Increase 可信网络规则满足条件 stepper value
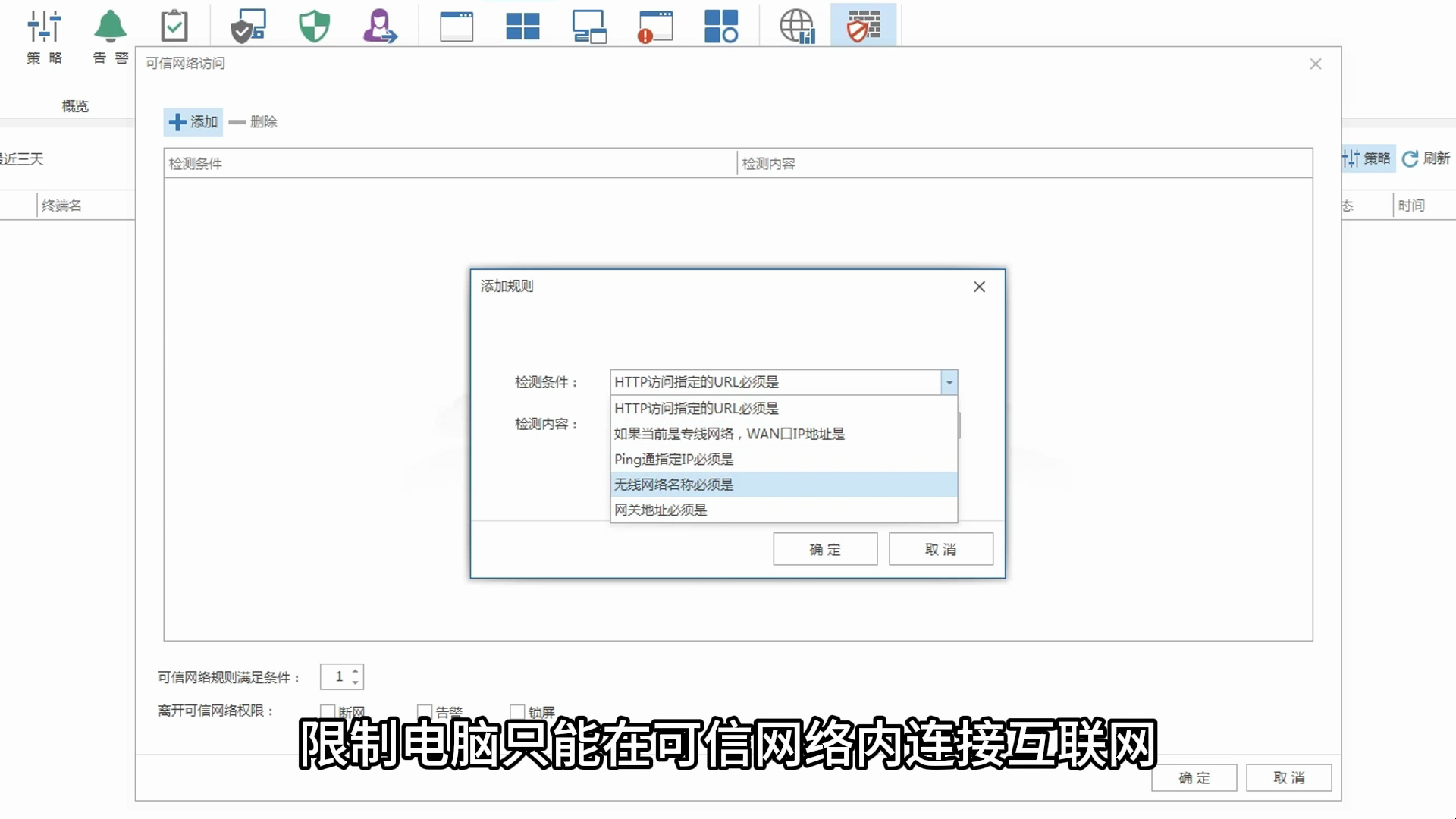 tap(355, 670)
